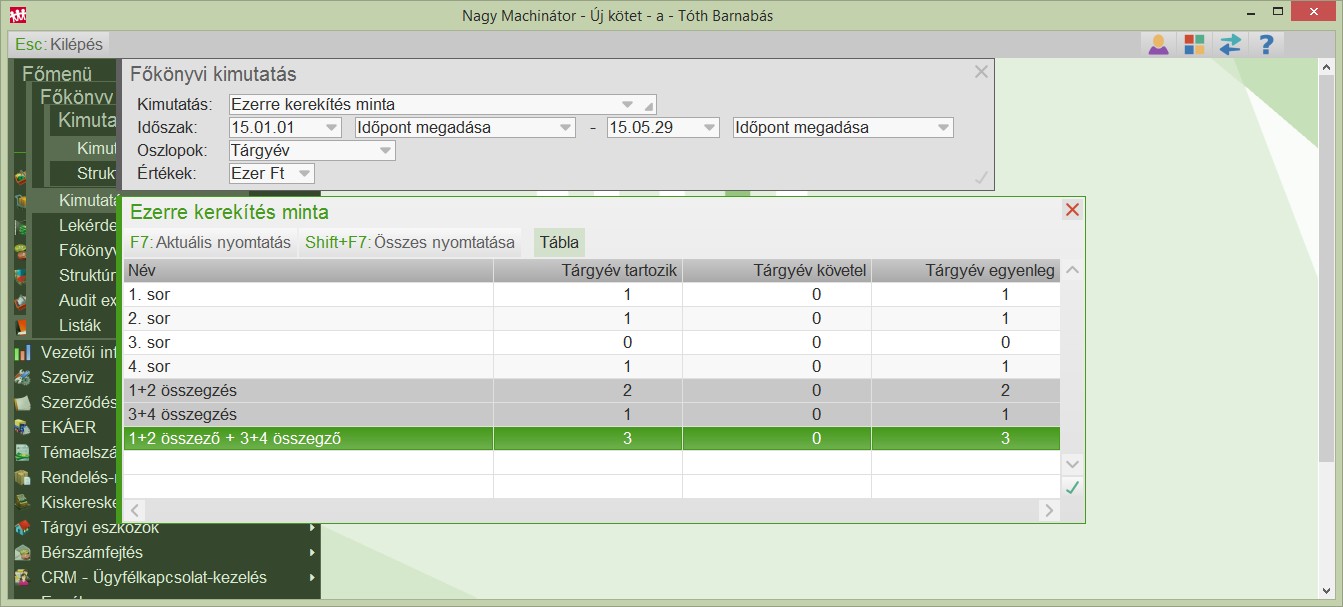Viewport: 1343px width, 607px height.
Task: Click the Tárgyév követel column header
Action: [777, 270]
